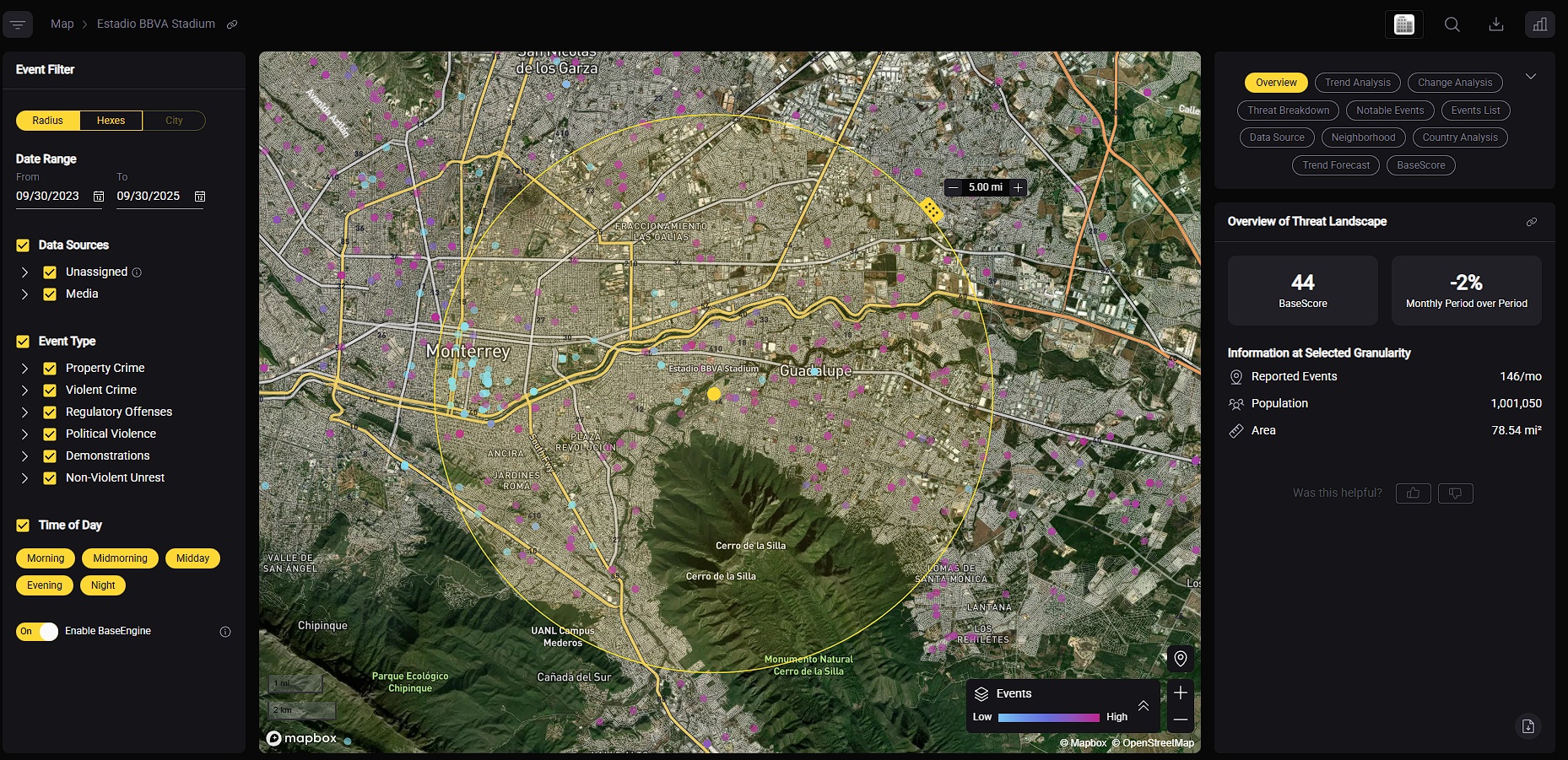Uncheck the Non-Violent Unrest checkbox

click(x=50, y=478)
